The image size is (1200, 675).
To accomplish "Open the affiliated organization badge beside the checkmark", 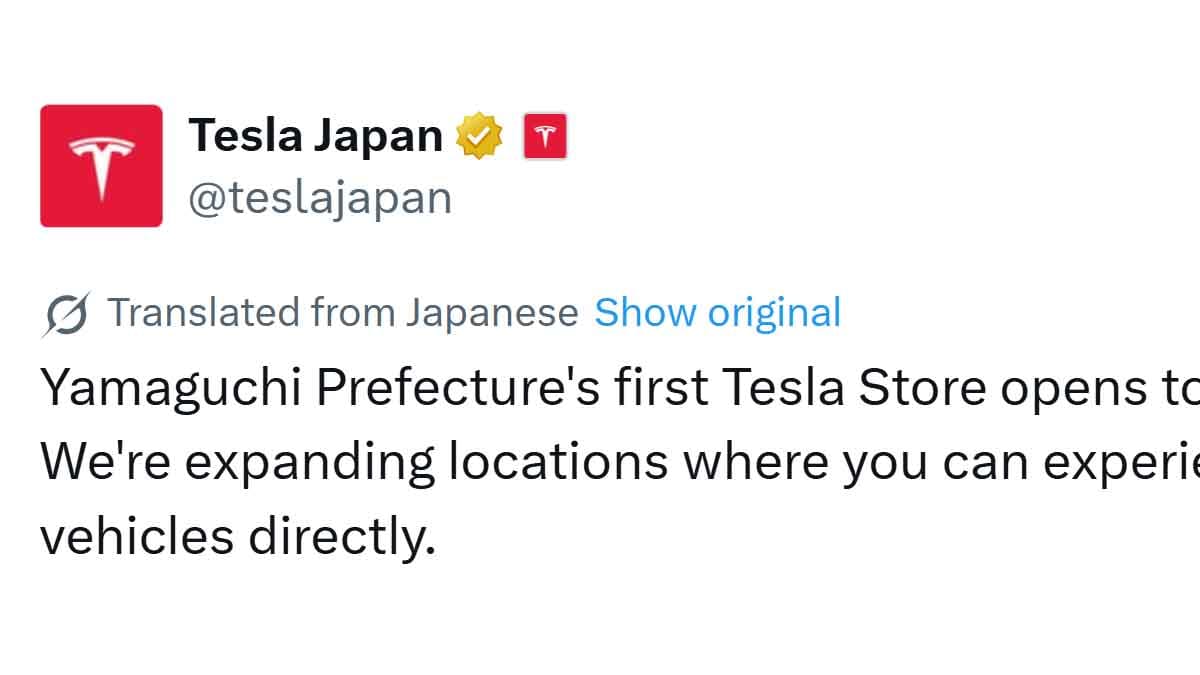I will [544, 135].
